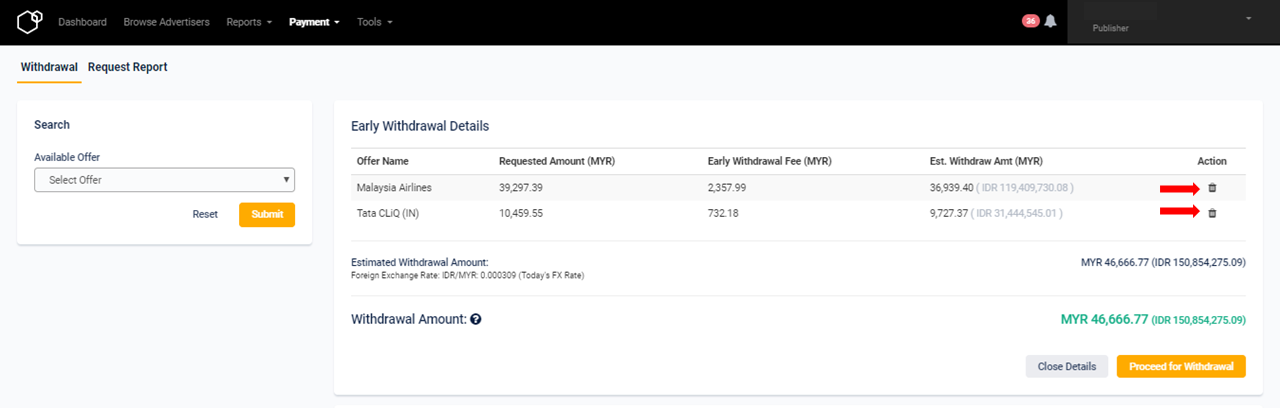
Task: Delete the Malaysia Airlines withdrawal row
Action: (x=1212, y=188)
